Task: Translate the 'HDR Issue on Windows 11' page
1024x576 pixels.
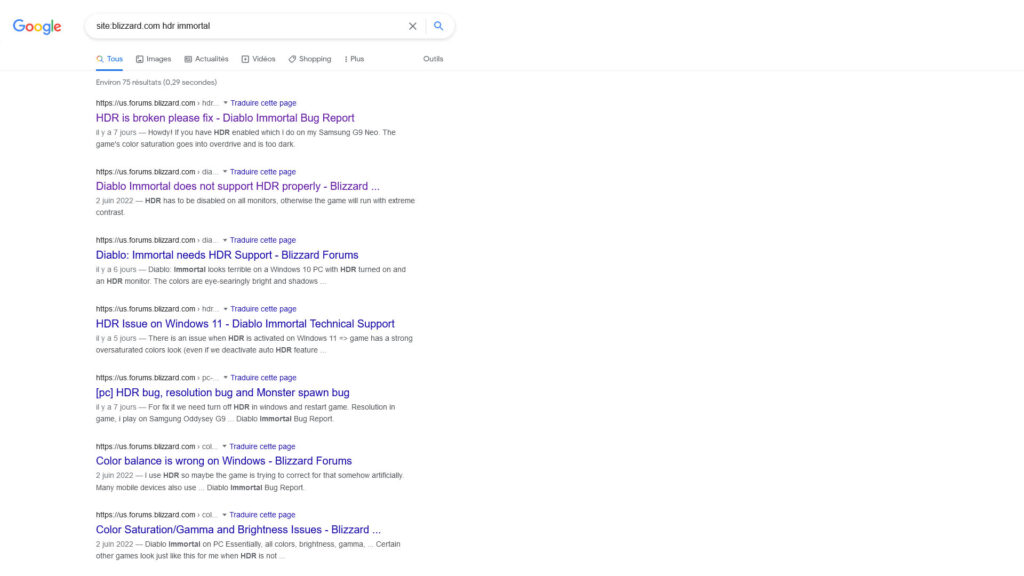Action: pos(263,309)
